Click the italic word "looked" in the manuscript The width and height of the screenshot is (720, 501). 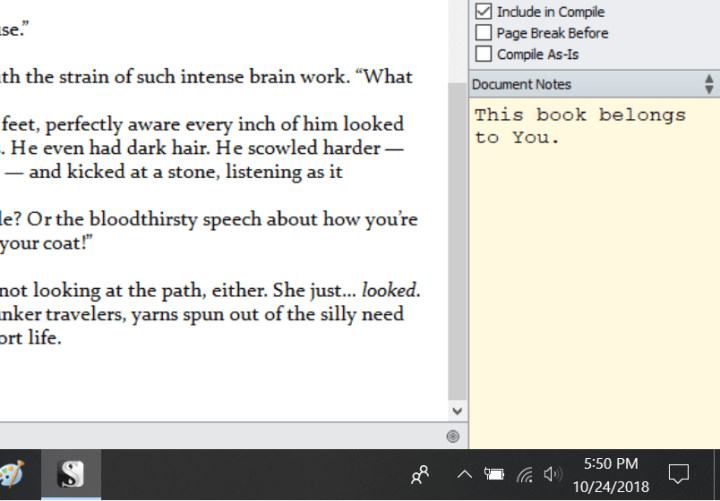tap(389, 291)
